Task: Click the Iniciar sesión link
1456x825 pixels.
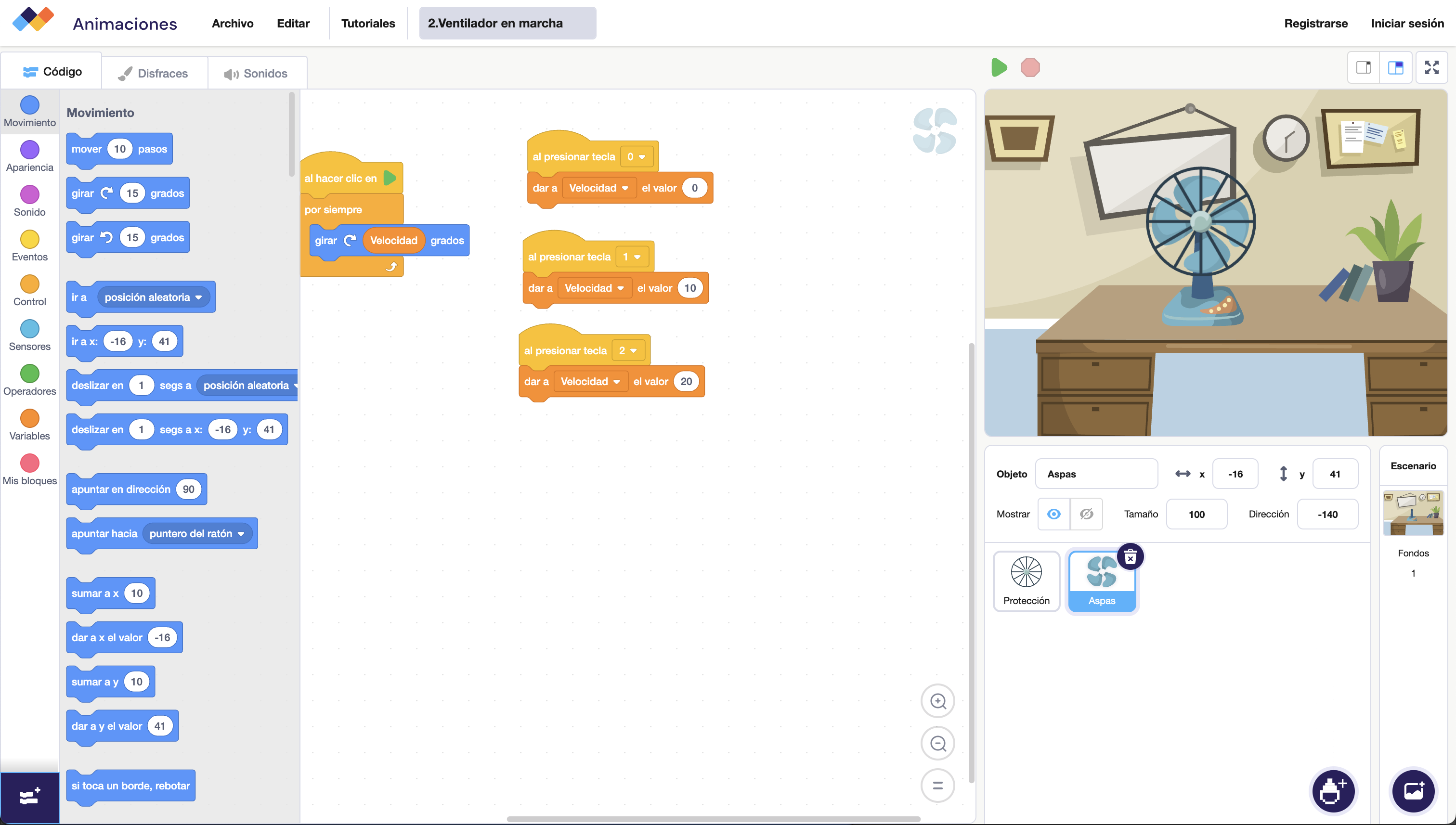Action: coord(1407,23)
